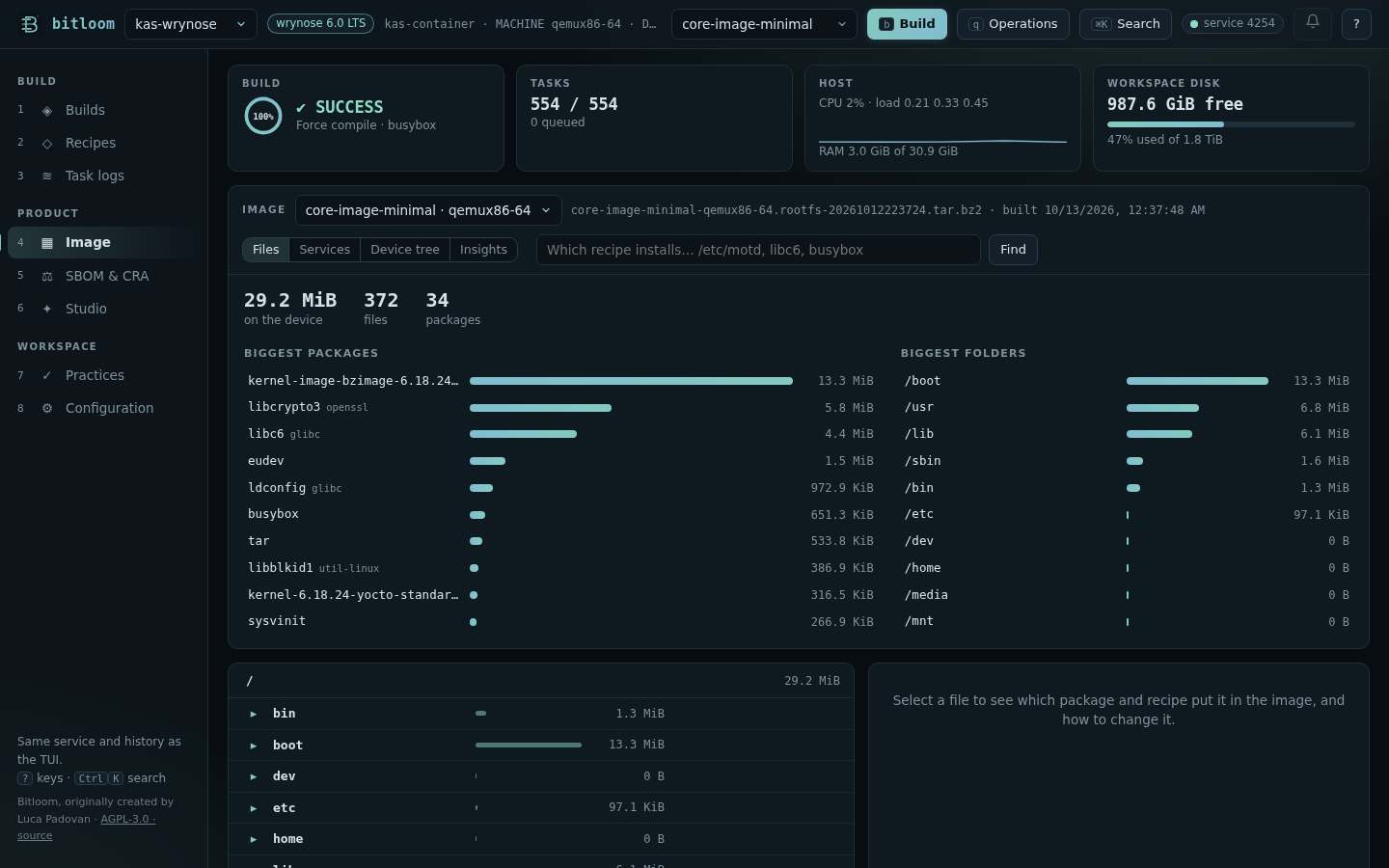Click the green service 4254 status indicator
Viewport: 1389px width, 868px height.
1233,23
